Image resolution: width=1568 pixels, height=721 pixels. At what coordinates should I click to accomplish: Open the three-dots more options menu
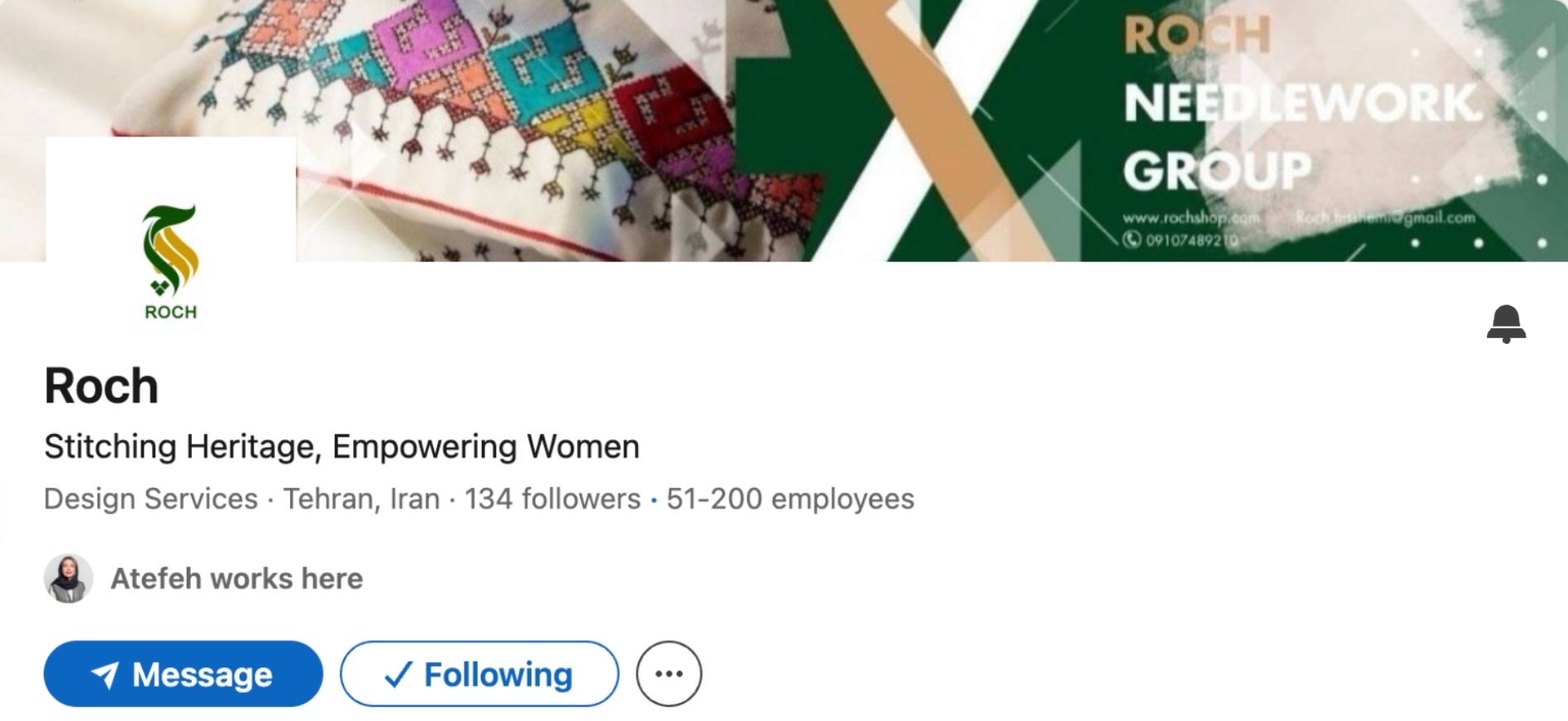tap(669, 674)
